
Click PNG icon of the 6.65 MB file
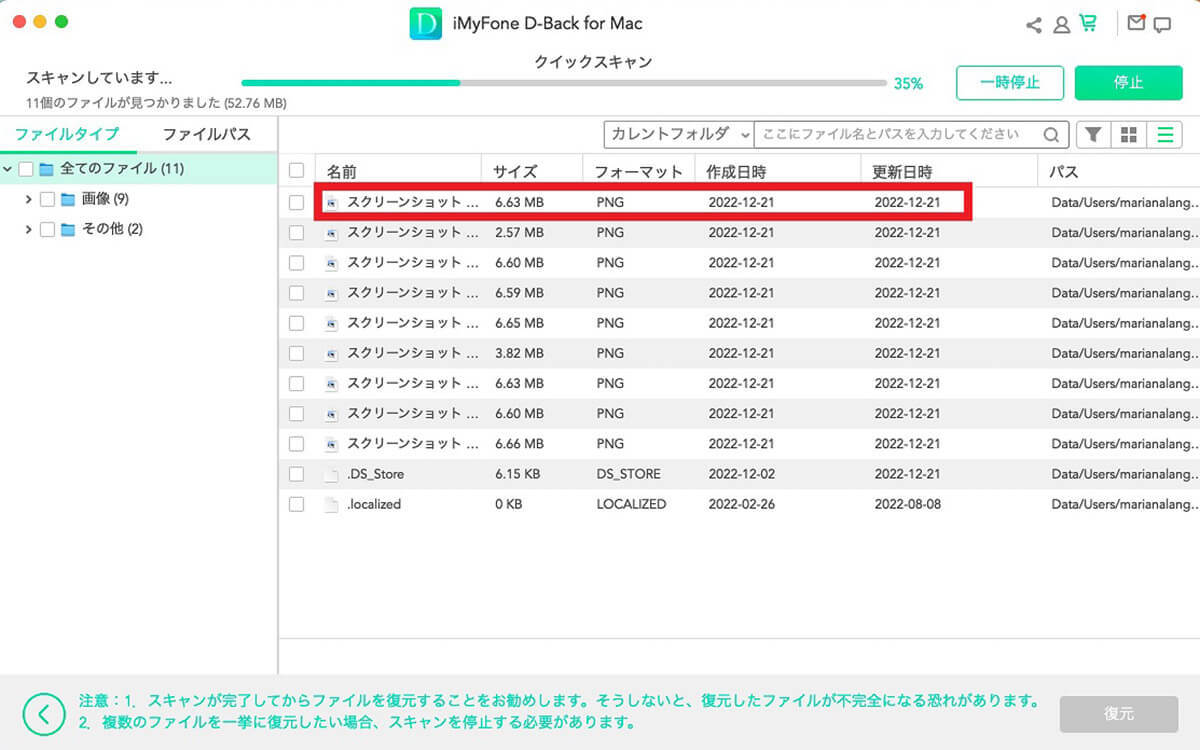(x=332, y=323)
